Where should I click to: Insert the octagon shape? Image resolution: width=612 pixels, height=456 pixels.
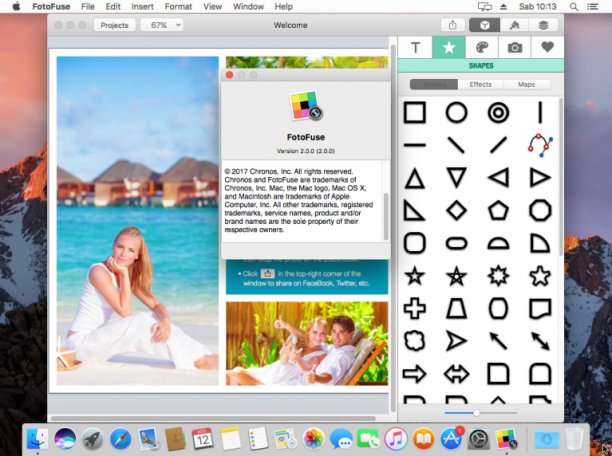coord(540,210)
